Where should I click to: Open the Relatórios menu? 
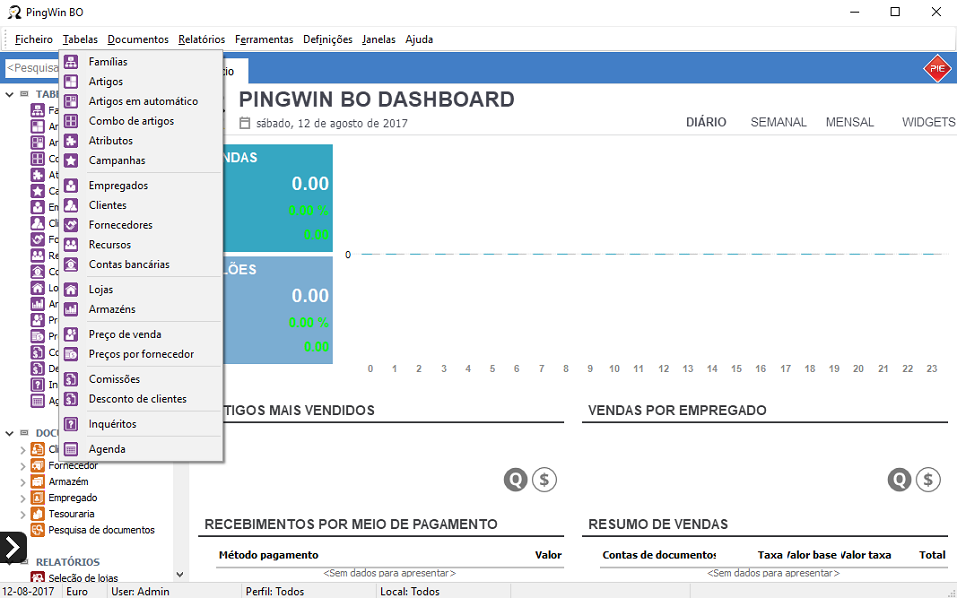202,40
